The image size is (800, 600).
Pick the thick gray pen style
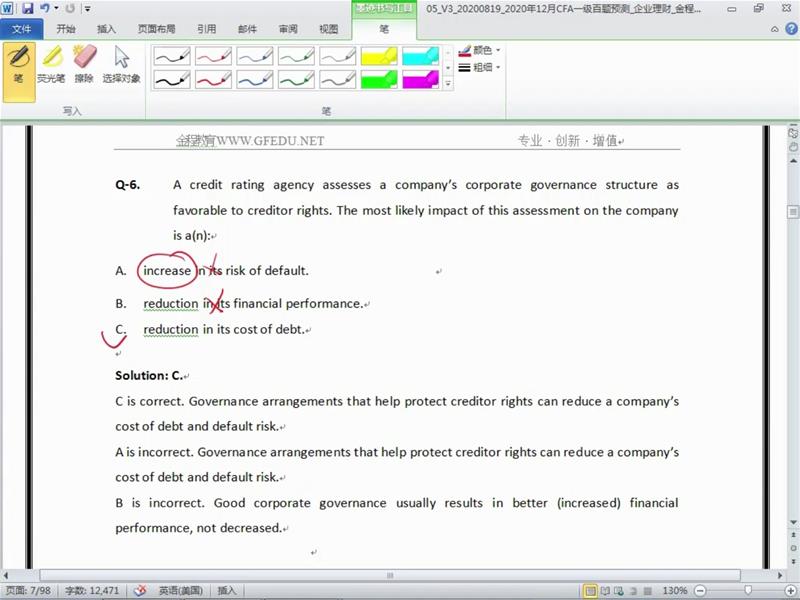337,80
